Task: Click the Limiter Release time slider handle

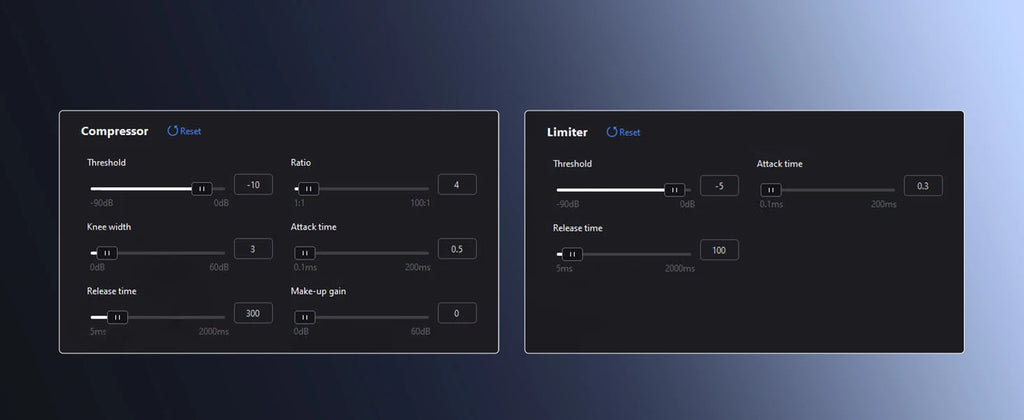Action: point(572,254)
